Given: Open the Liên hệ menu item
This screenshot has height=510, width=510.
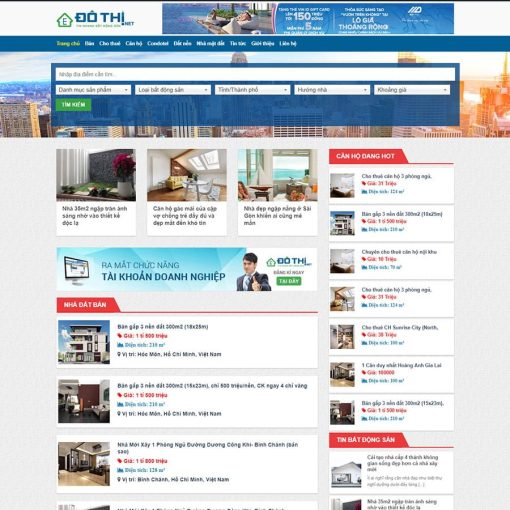Looking at the screenshot, I should tap(288, 43).
